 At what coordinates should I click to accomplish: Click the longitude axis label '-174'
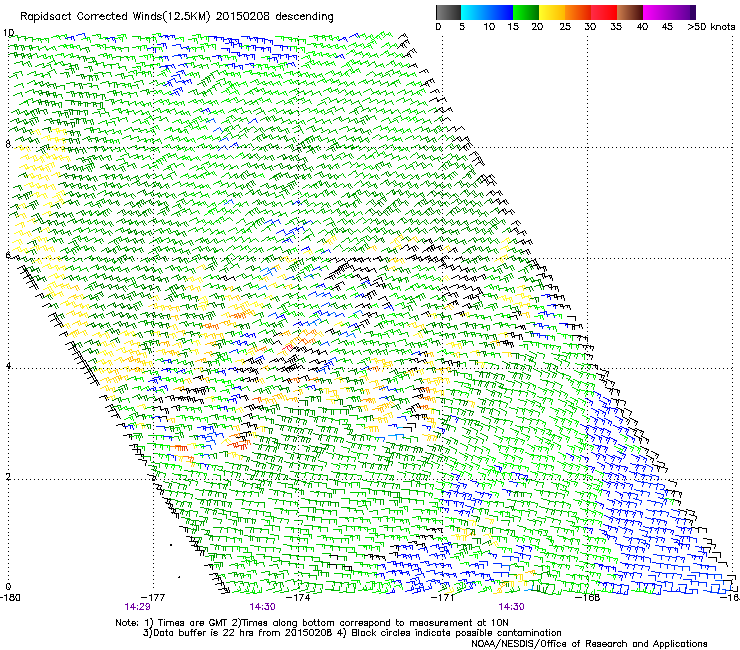[x=298, y=598]
